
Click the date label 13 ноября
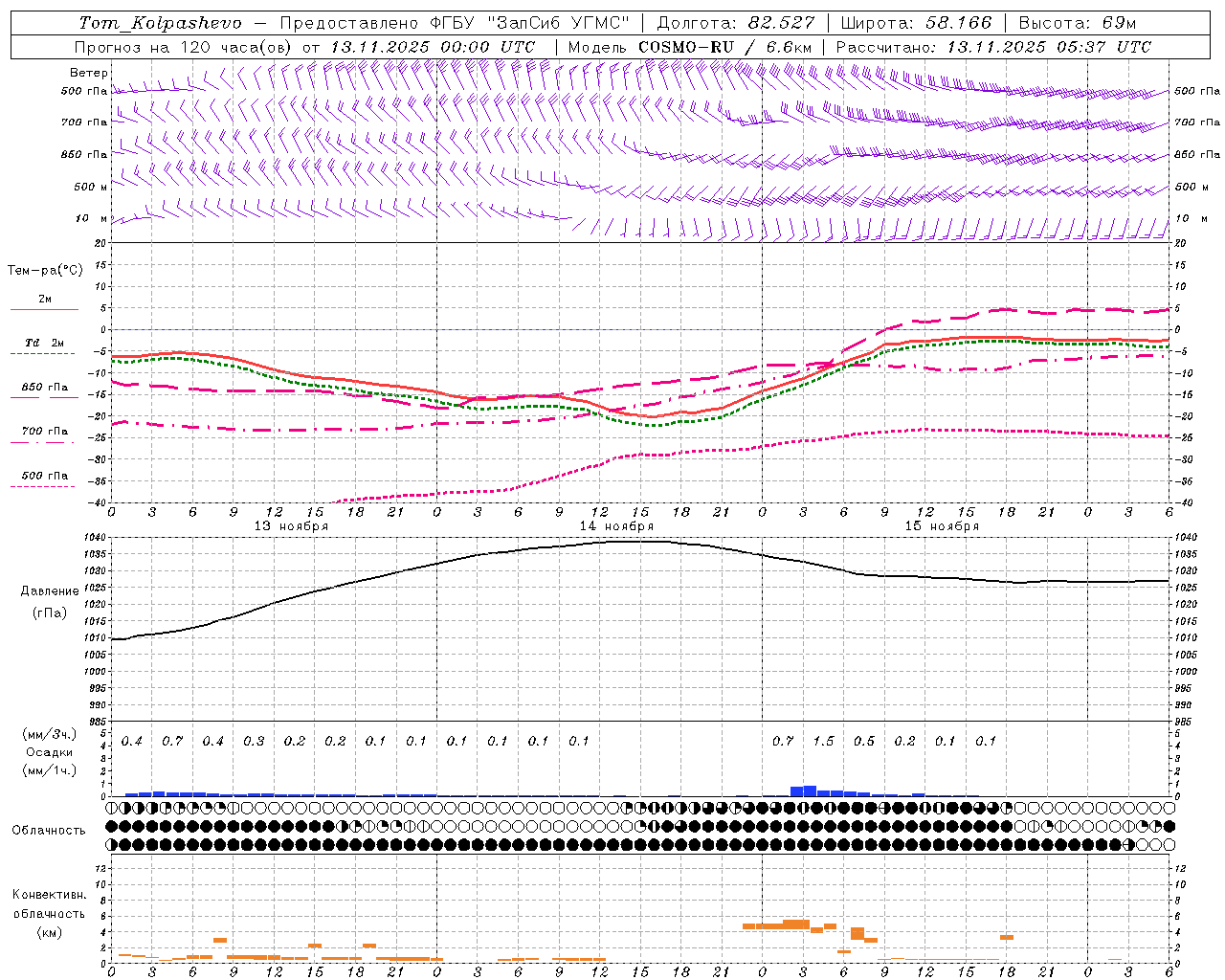(x=291, y=526)
